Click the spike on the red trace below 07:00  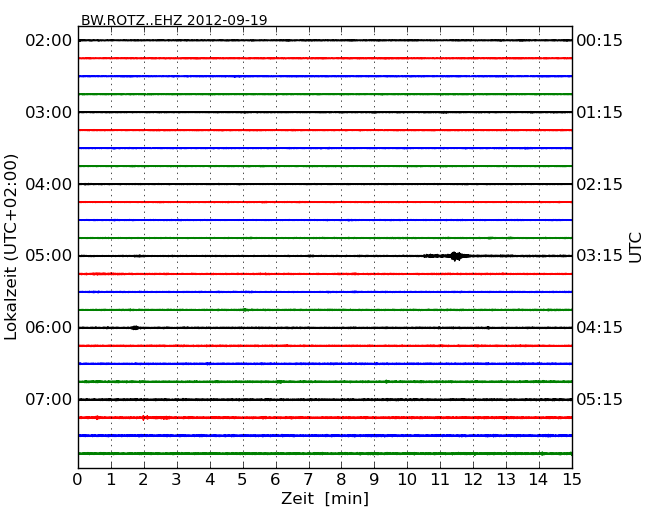coord(144,418)
